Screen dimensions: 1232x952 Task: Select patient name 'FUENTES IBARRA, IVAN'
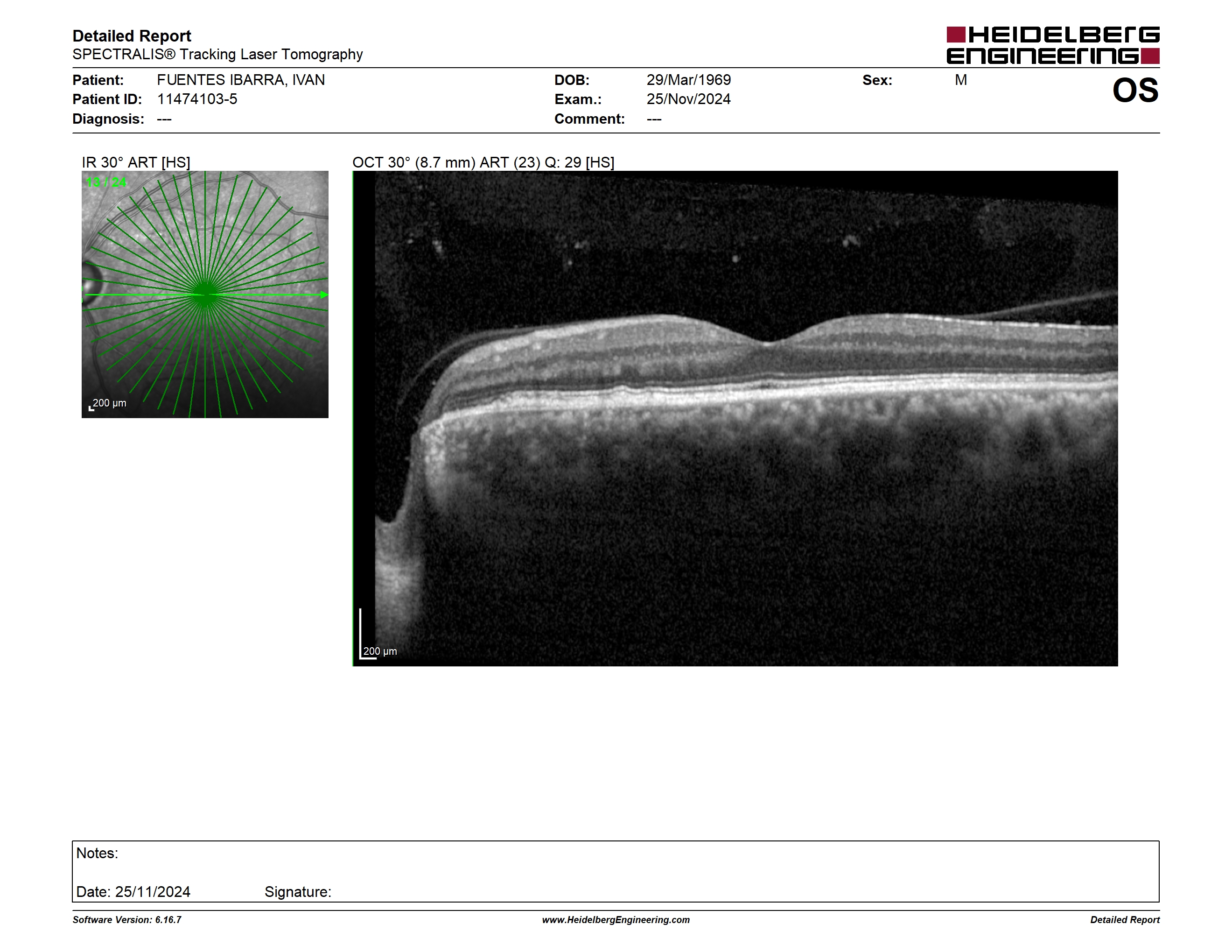click(x=241, y=80)
